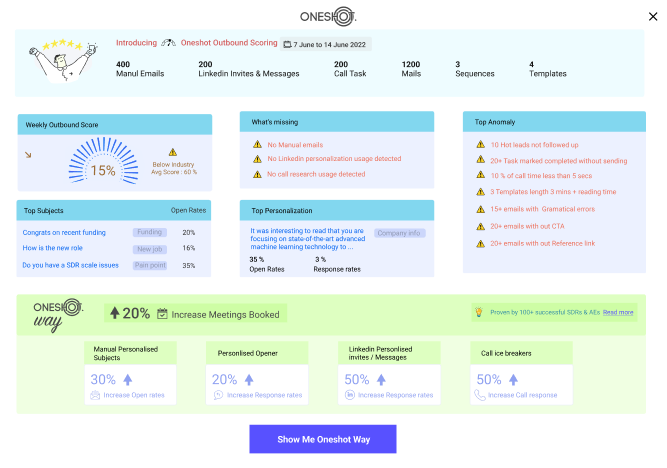Viewport: 667px width, 468px height.
Task: Click warning icon beside 20+ emails with out CTA
Action: click(x=481, y=226)
